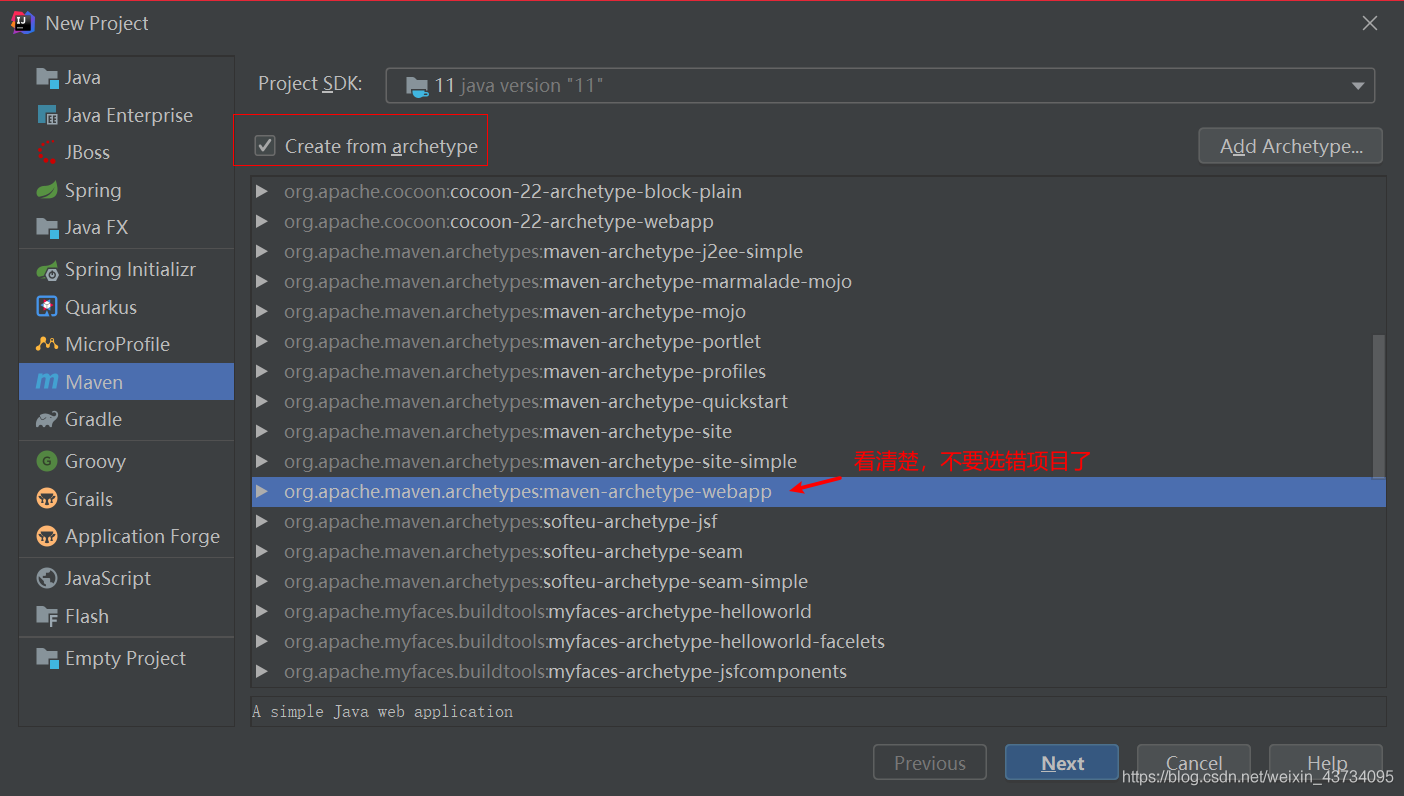Viewport: 1404px width, 796px height.
Task: Click the JavaScript globe icon
Action: click(47, 578)
